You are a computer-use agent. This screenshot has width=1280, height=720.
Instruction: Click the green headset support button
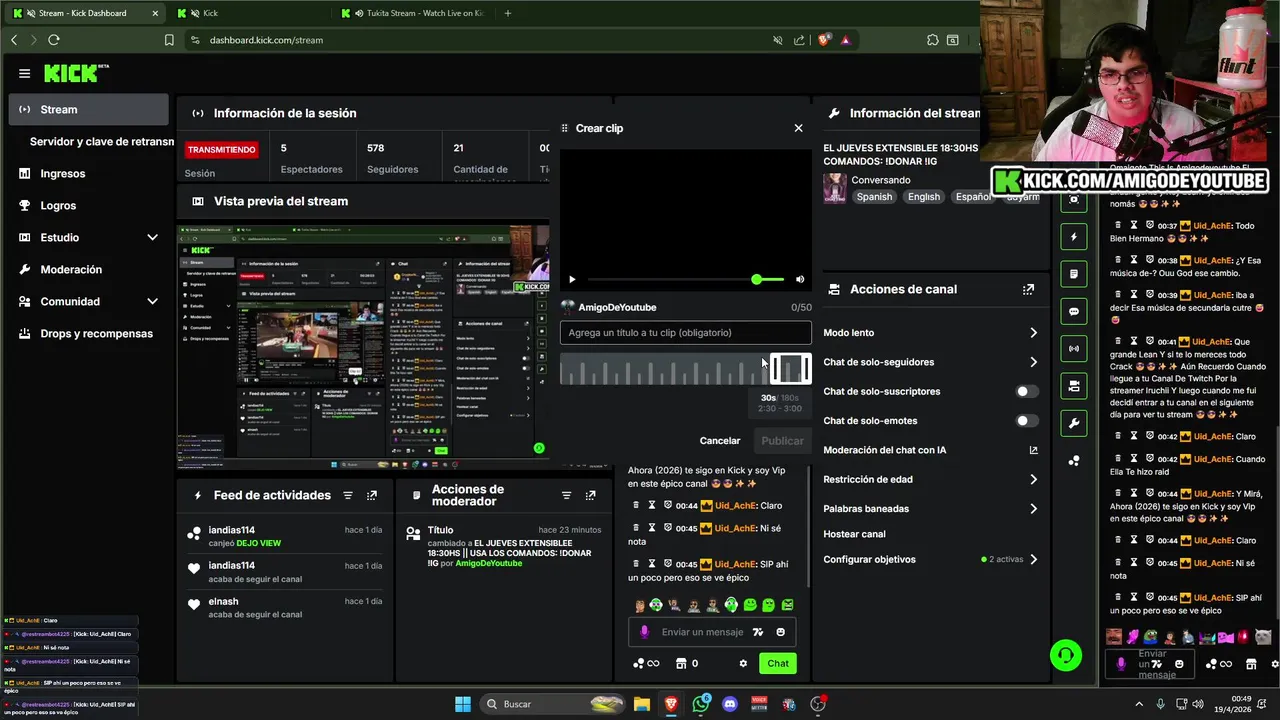[1066, 656]
